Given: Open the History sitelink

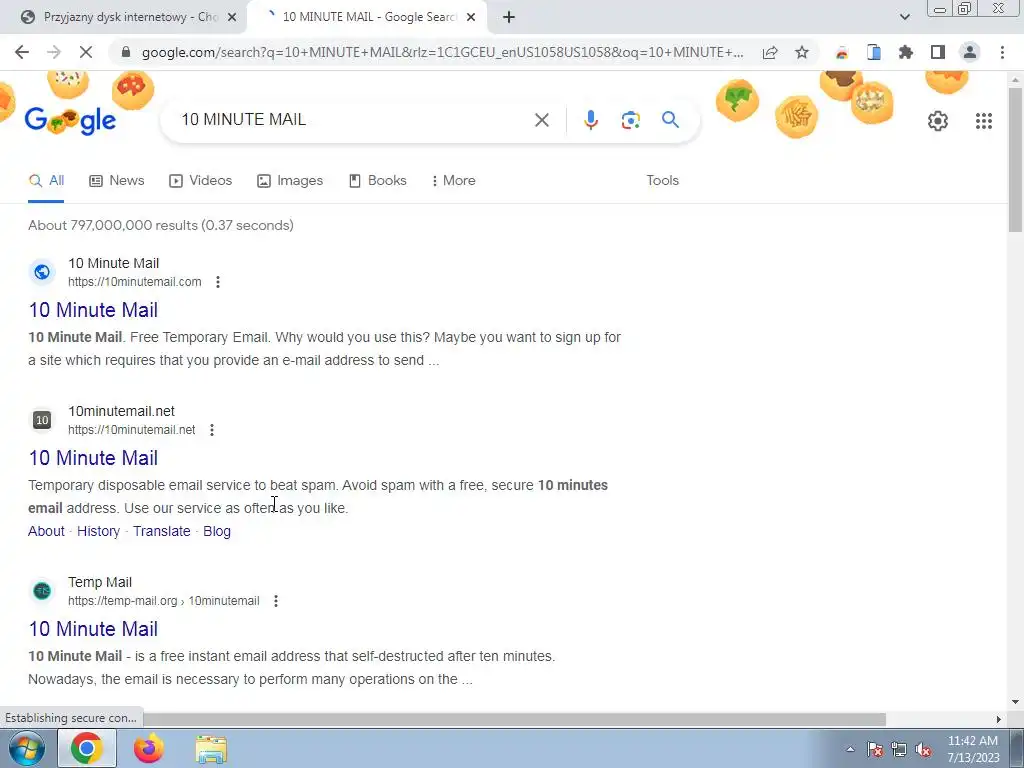Looking at the screenshot, I should click(99, 532).
